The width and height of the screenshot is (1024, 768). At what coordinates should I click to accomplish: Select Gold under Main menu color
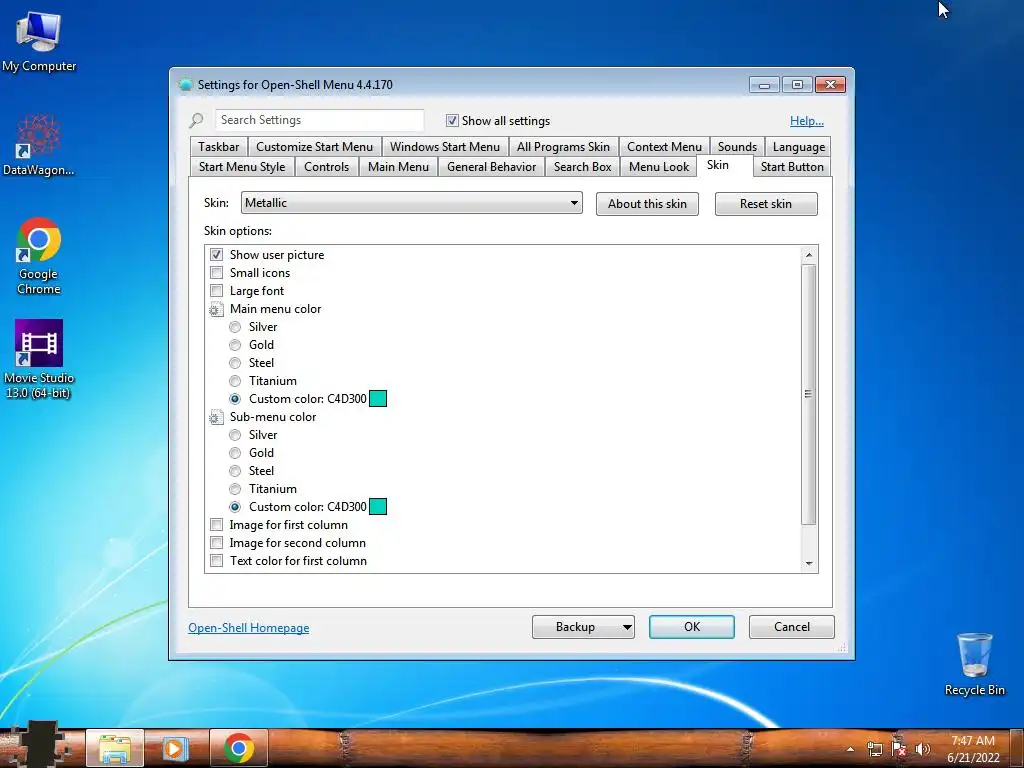click(235, 345)
